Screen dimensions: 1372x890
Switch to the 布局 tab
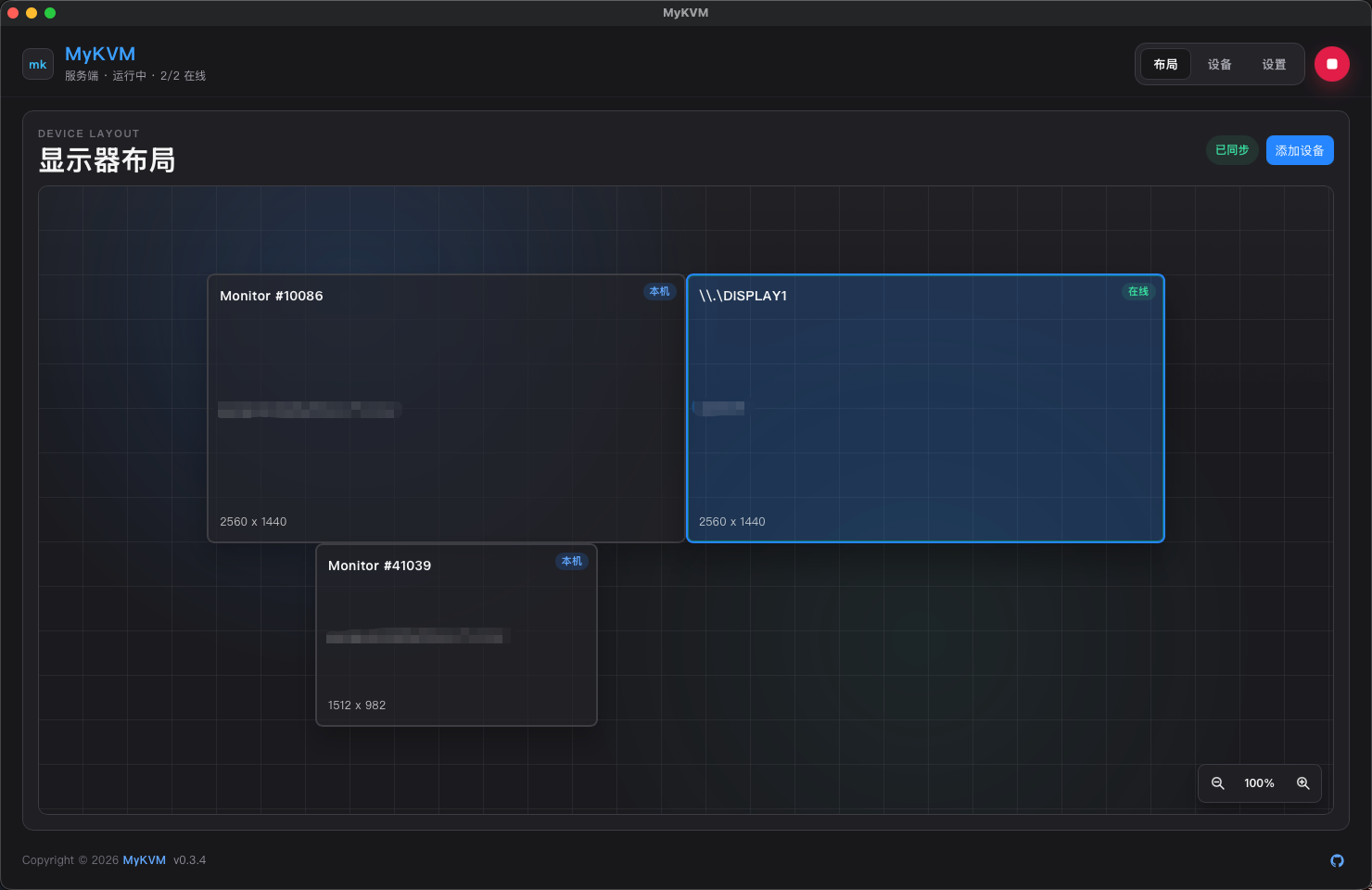(x=1165, y=64)
